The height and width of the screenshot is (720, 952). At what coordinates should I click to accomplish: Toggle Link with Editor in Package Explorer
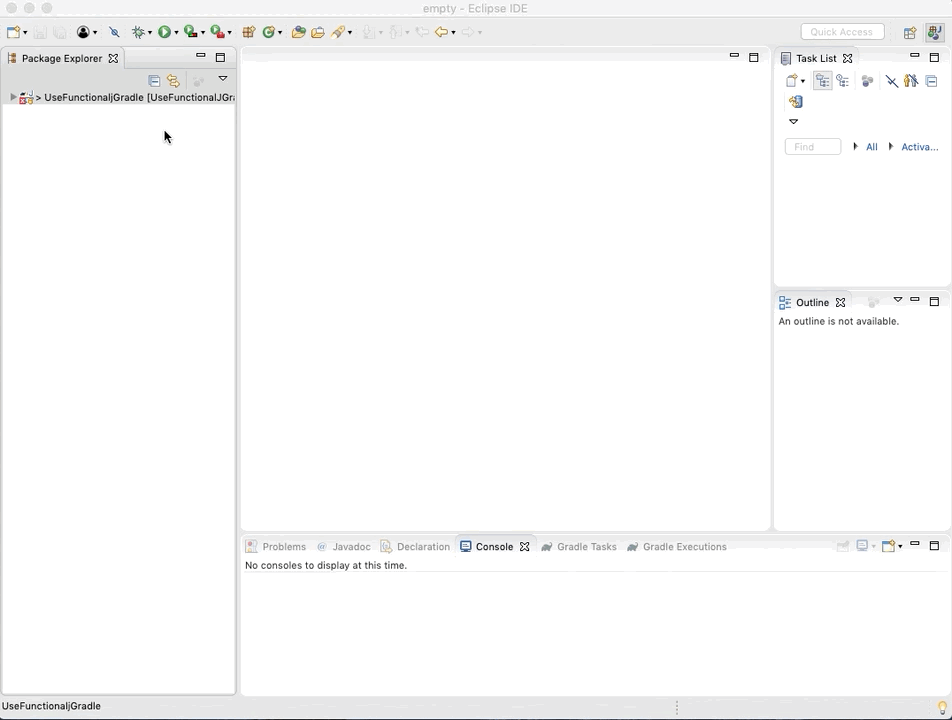174,81
